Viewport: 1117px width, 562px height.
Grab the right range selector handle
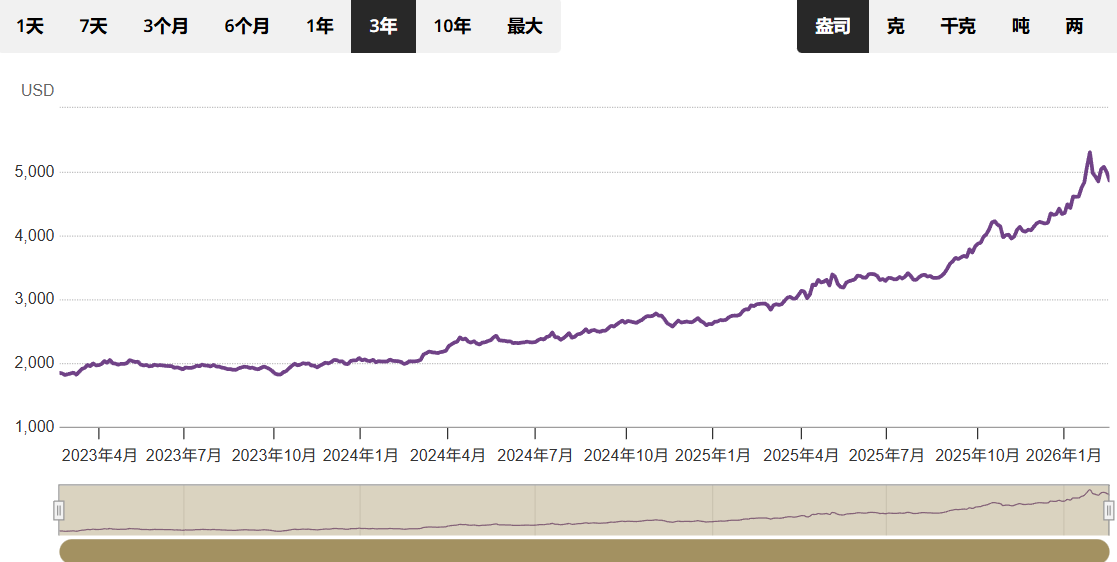tap(1109, 510)
